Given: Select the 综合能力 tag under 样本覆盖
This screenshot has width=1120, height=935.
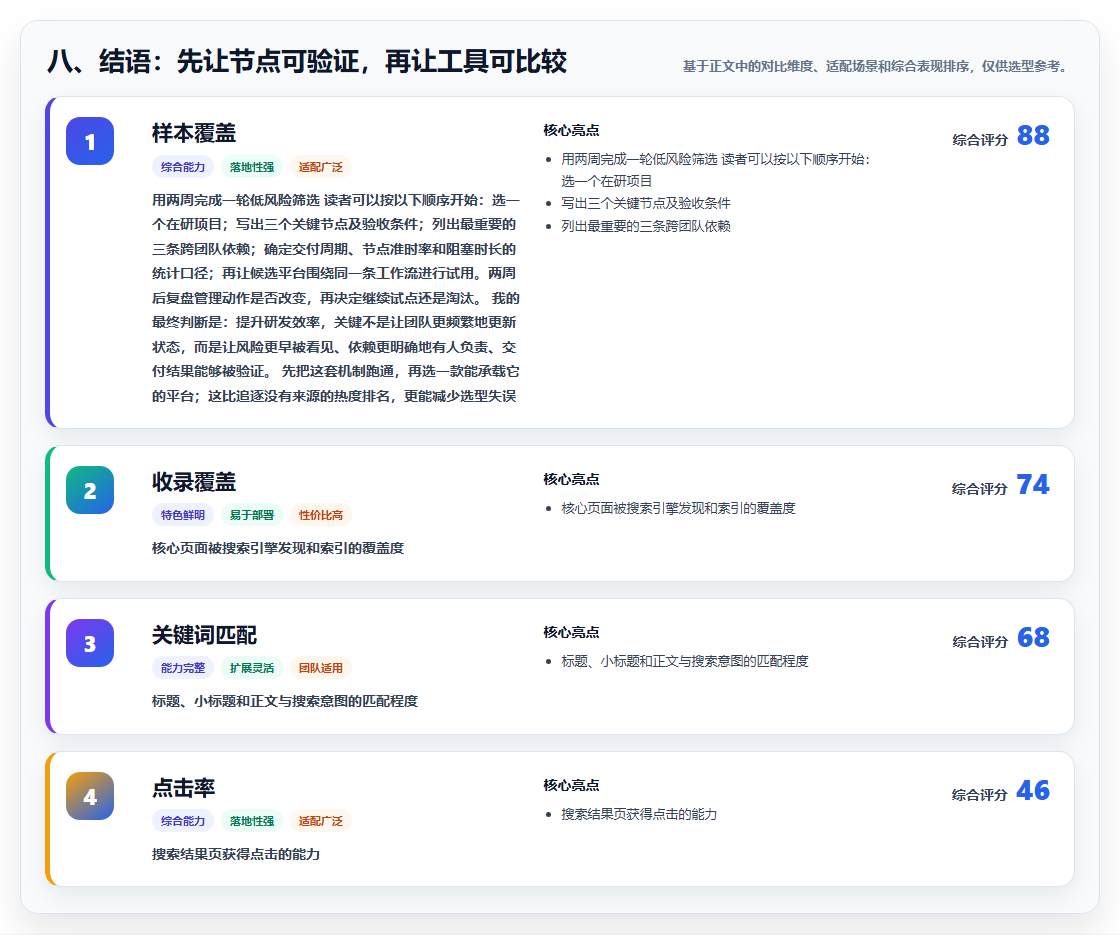Looking at the screenshot, I should point(183,167).
